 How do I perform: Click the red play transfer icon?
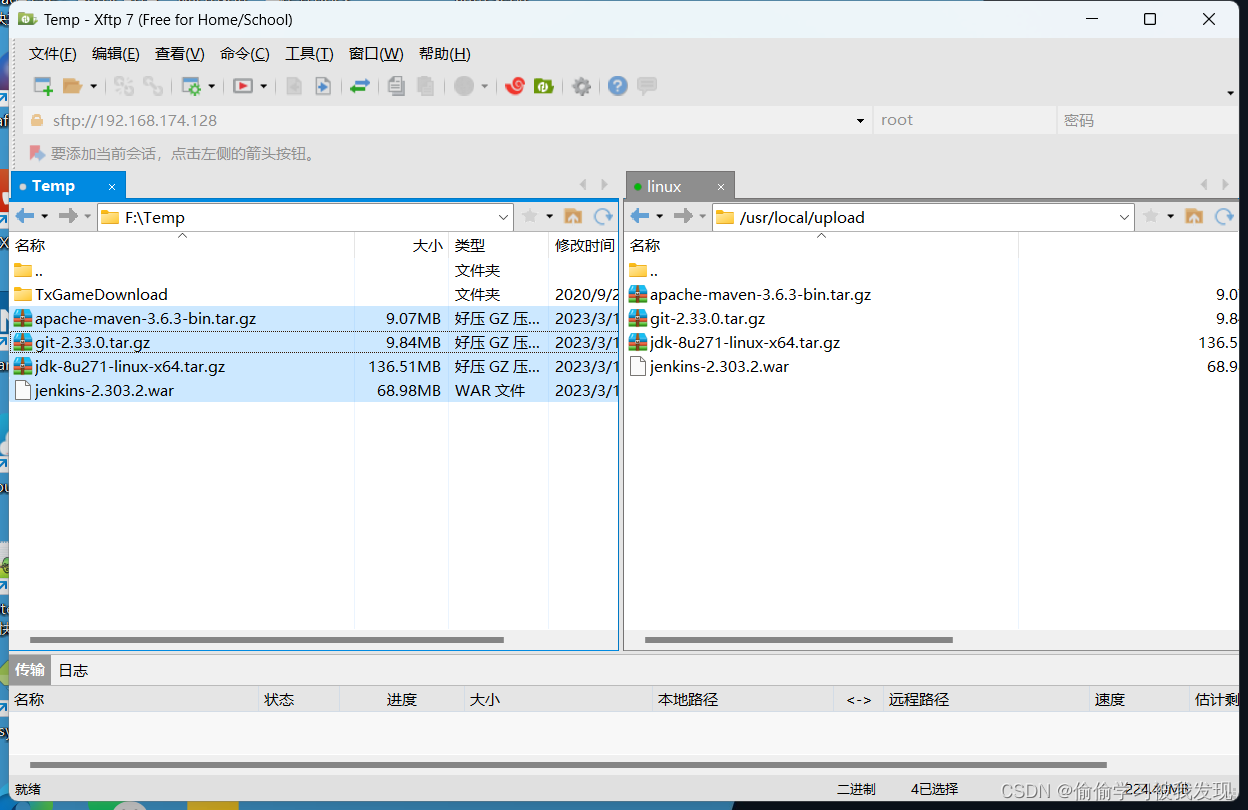242,86
